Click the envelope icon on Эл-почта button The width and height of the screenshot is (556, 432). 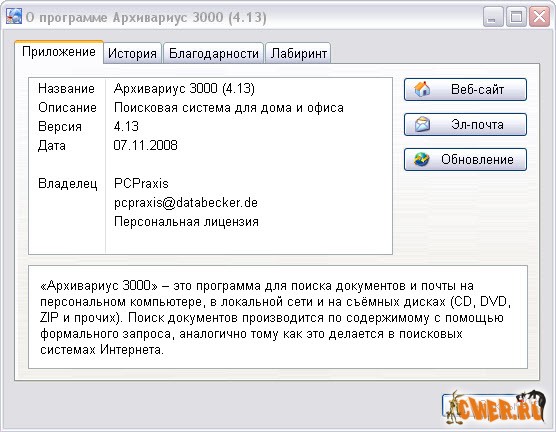click(422, 124)
